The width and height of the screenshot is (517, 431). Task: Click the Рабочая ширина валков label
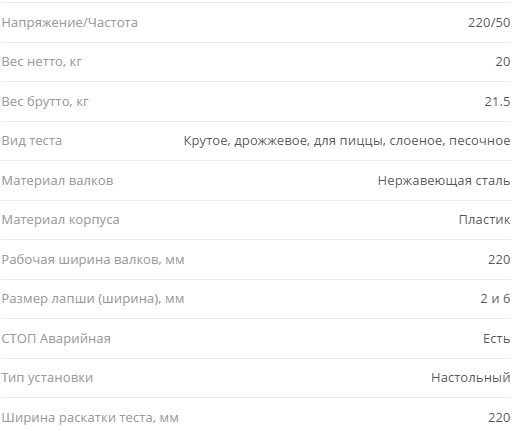tap(93, 260)
